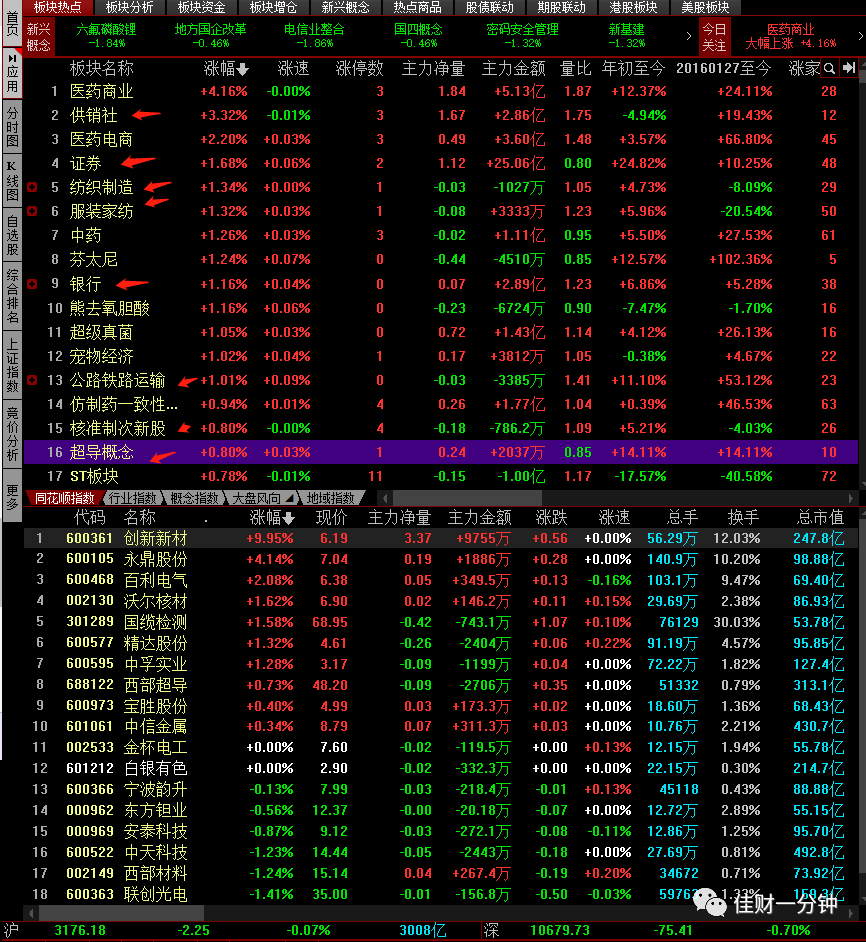866x942 pixels.
Task: Toggle the red plus marker beside 银行
Action: click(x=32, y=284)
